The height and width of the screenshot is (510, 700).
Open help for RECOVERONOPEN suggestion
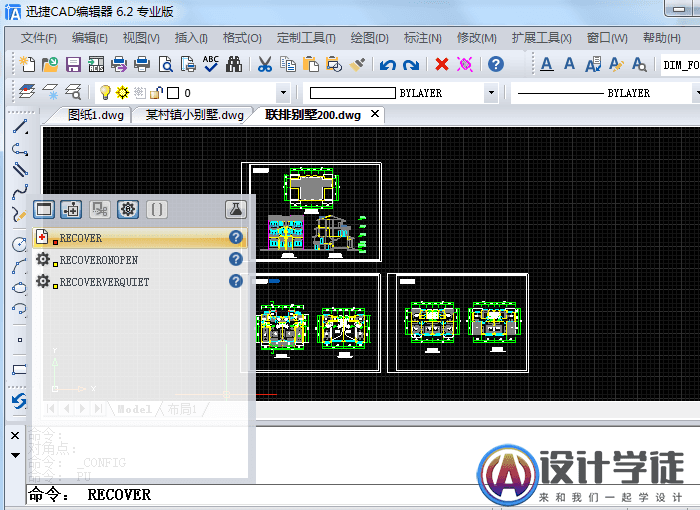(236, 259)
